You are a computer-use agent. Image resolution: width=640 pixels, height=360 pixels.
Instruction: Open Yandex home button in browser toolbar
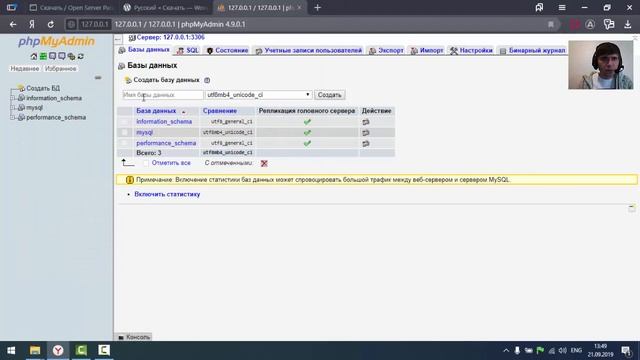tap(32, 24)
